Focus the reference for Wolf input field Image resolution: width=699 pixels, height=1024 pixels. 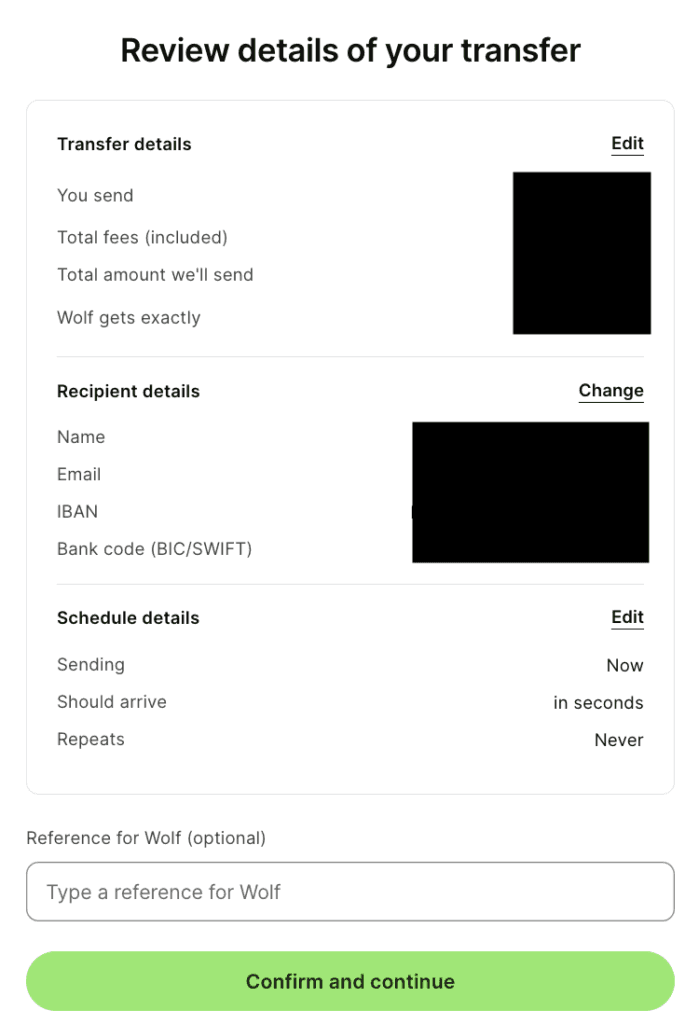[x=350, y=891]
